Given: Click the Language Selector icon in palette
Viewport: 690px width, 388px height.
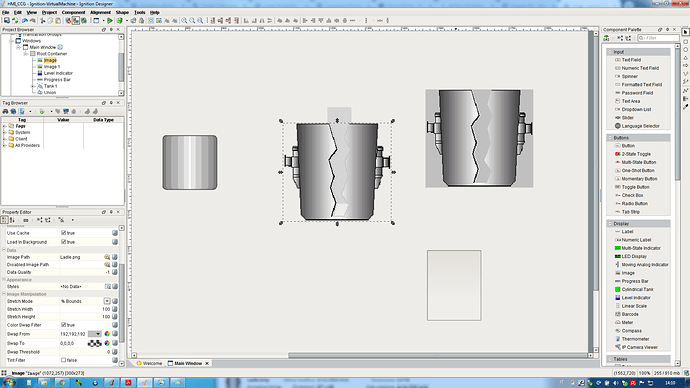Looking at the screenshot, I should click(617, 126).
